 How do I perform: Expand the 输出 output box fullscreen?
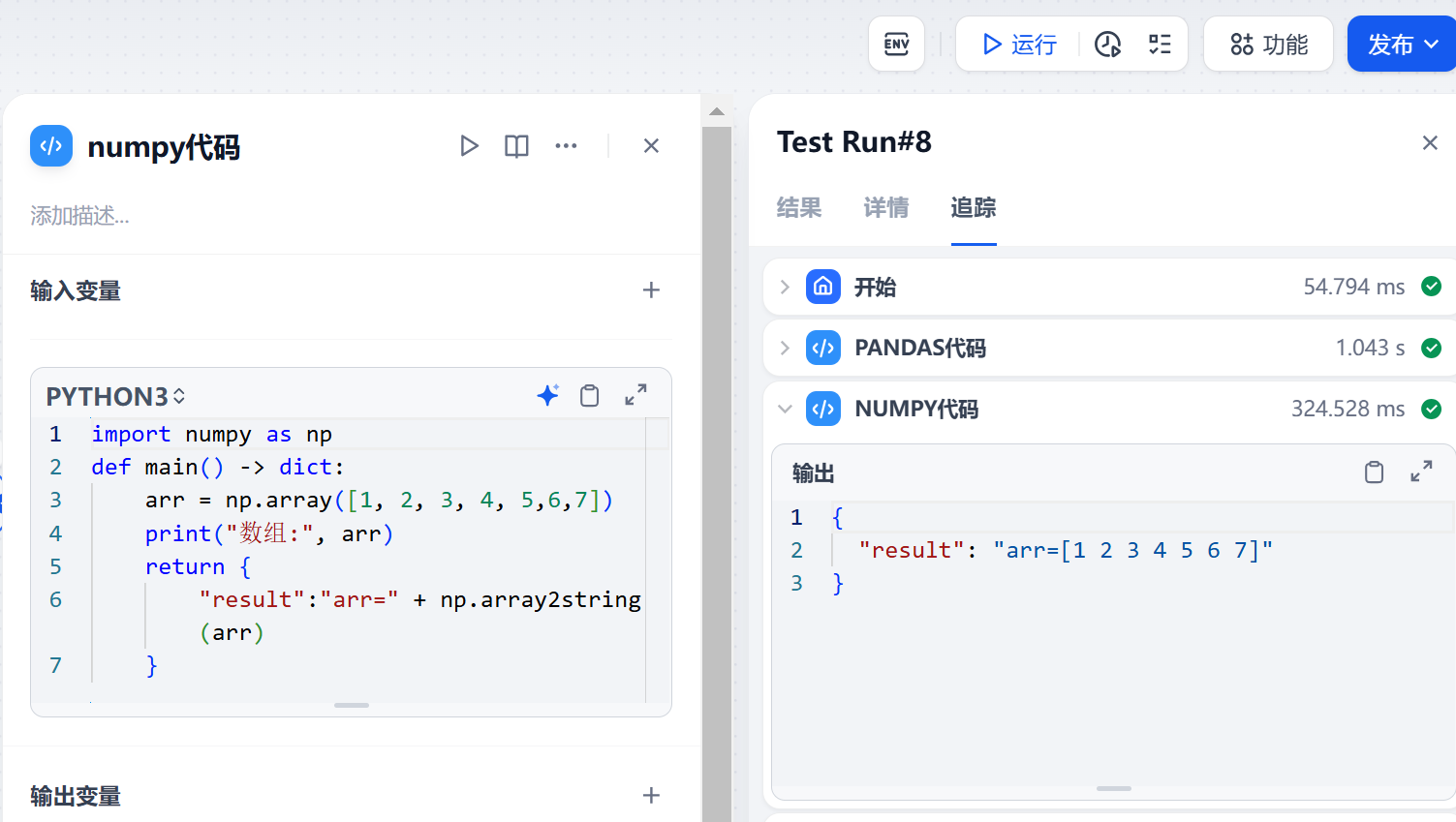click(x=1421, y=472)
